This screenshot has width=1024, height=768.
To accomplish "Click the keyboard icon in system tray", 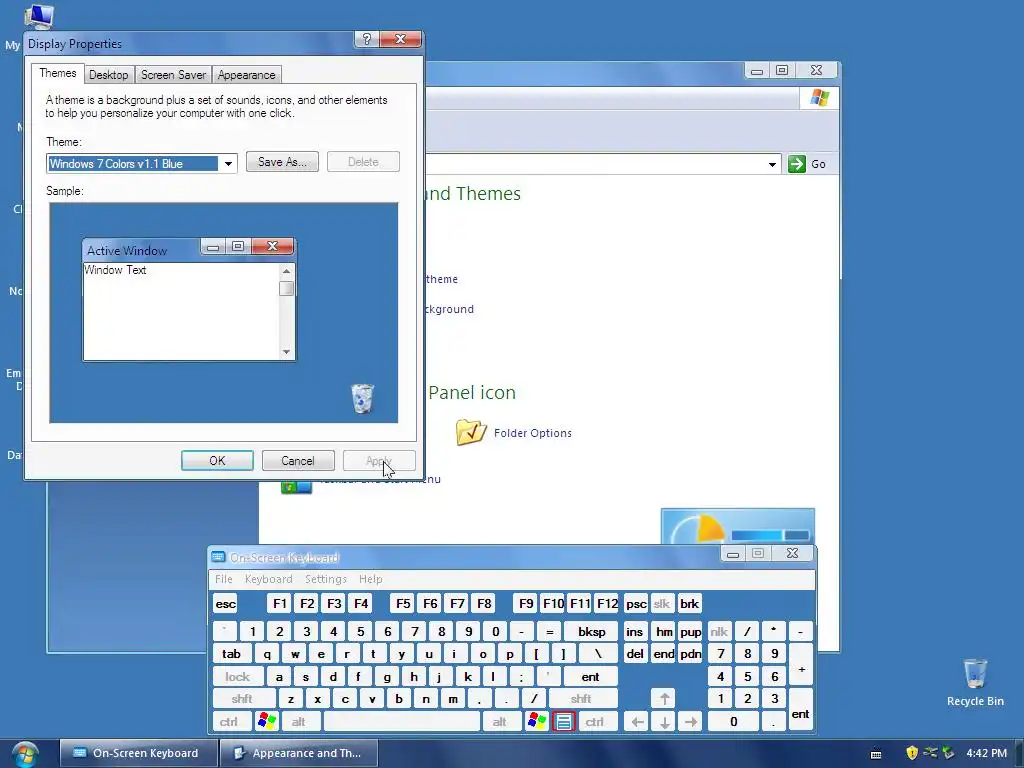I will coord(876,754).
